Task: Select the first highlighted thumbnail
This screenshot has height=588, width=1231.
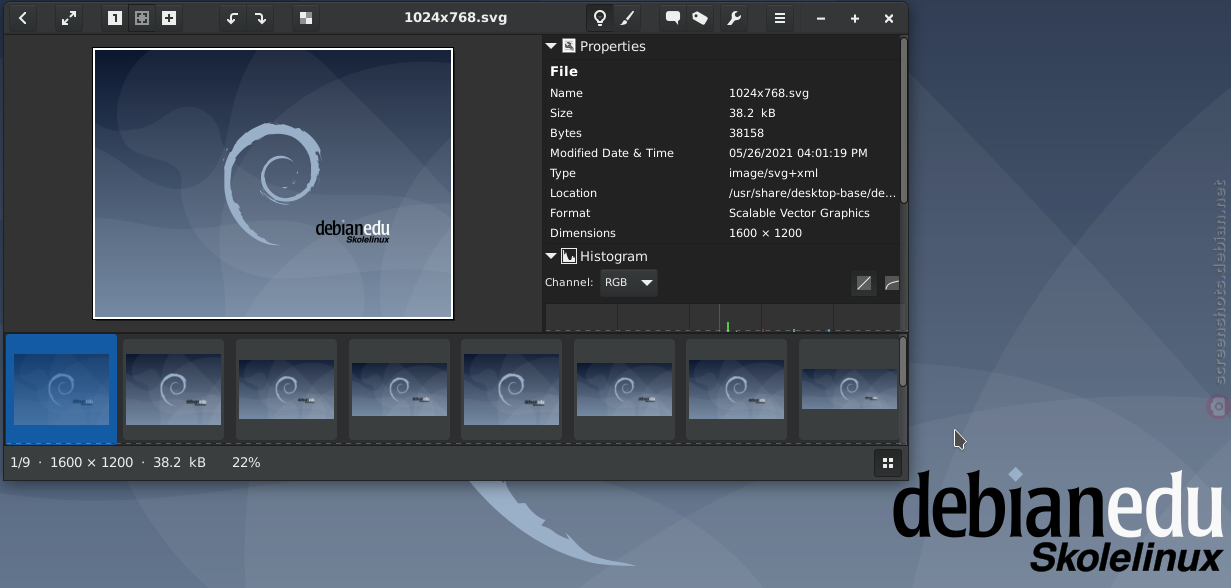Action: (x=61, y=389)
